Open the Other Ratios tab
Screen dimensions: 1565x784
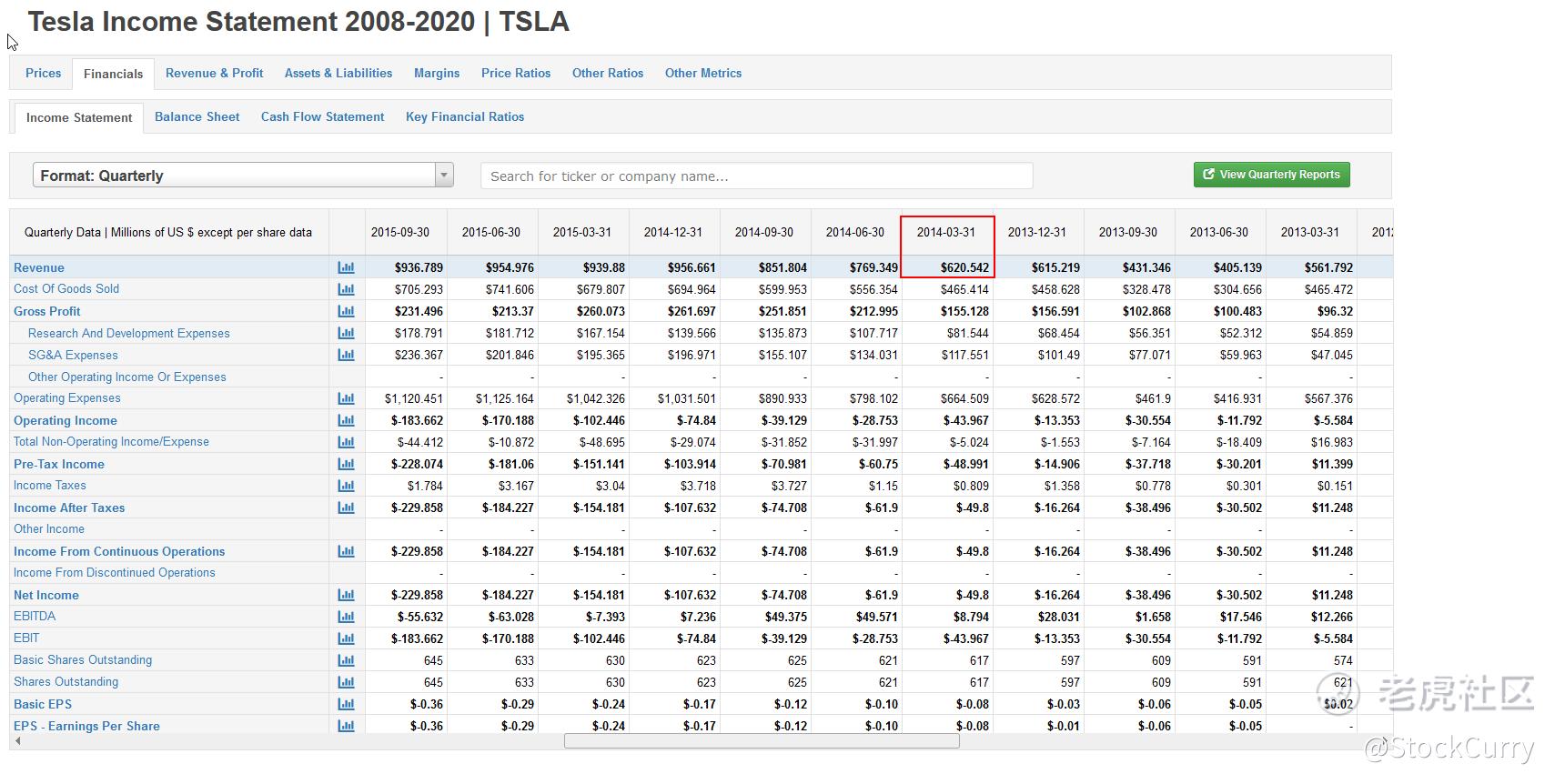(608, 73)
